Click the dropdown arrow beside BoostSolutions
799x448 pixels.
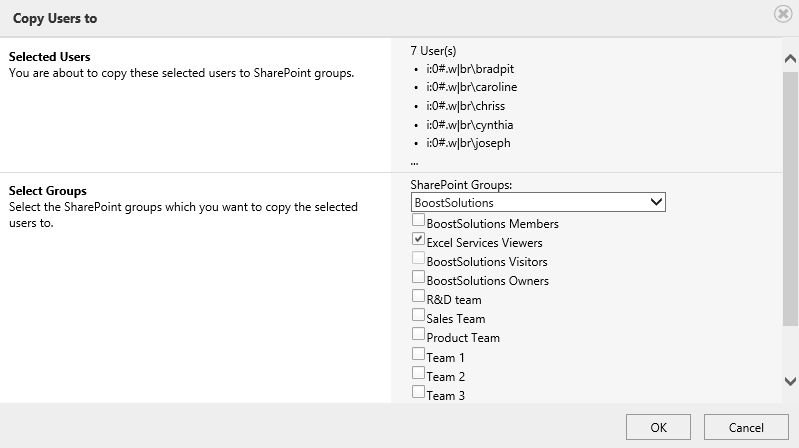click(x=656, y=202)
